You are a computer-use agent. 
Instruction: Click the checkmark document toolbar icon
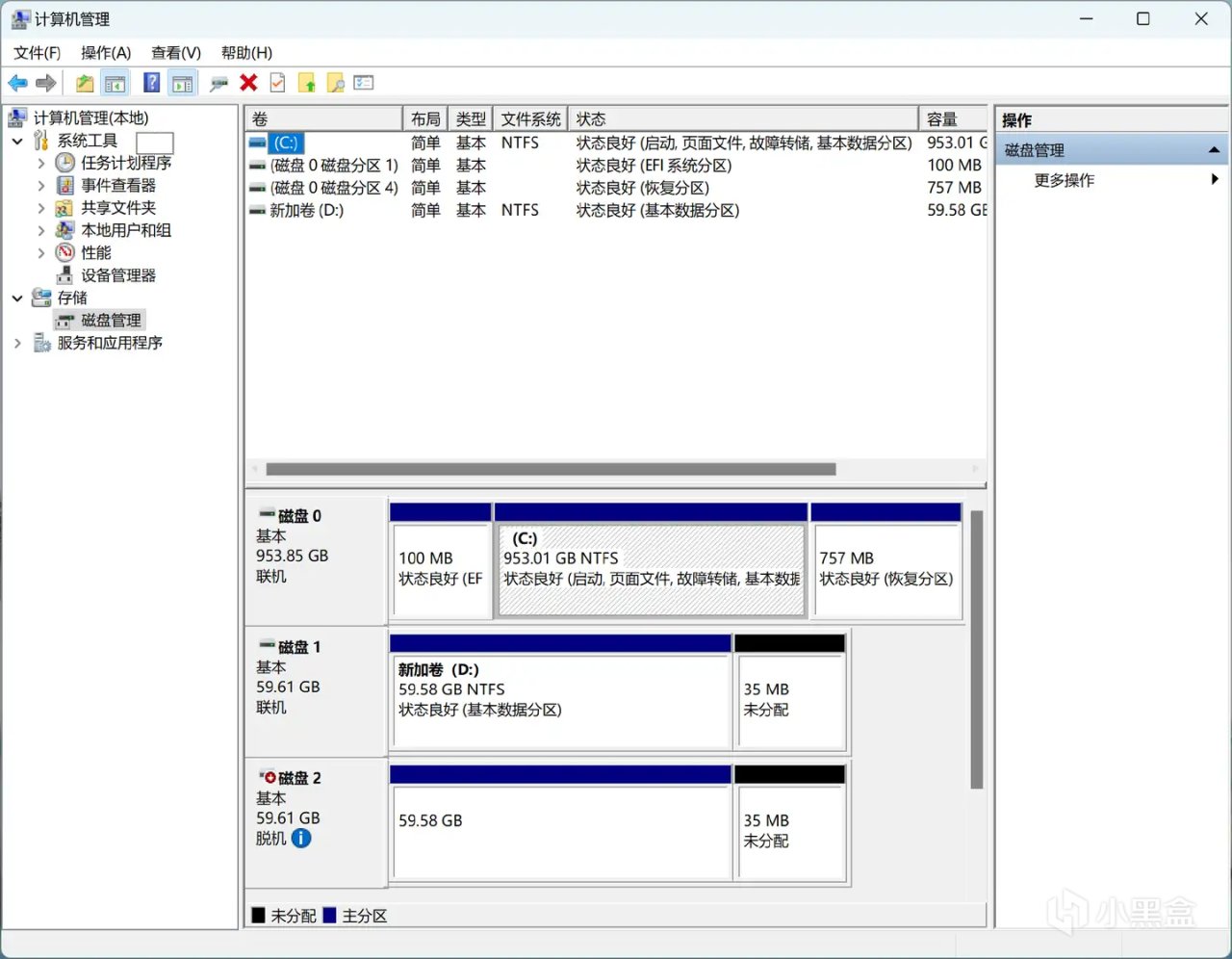point(277,84)
